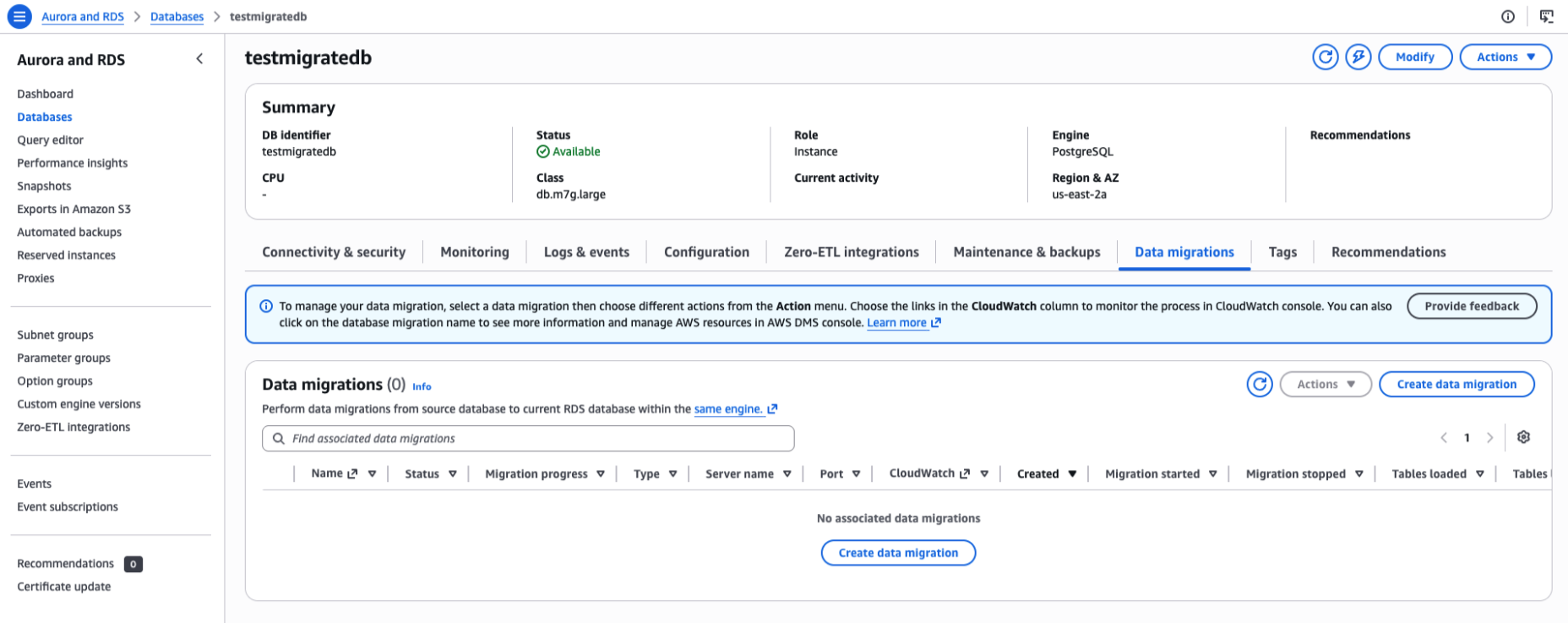Open the Configuration tab
The image size is (1568, 623).
[x=706, y=252]
